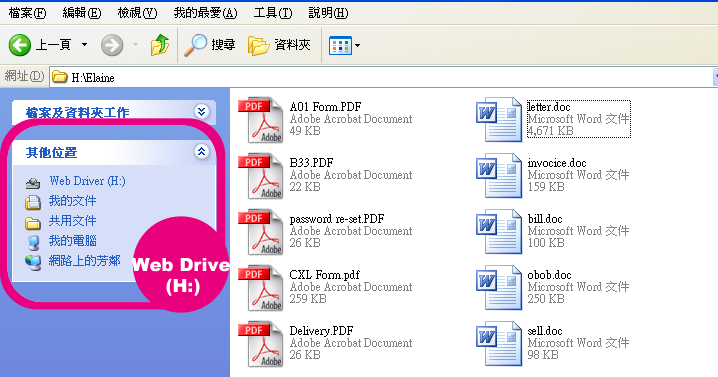Collapse the Other Places panel

click(x=201, y=152)
